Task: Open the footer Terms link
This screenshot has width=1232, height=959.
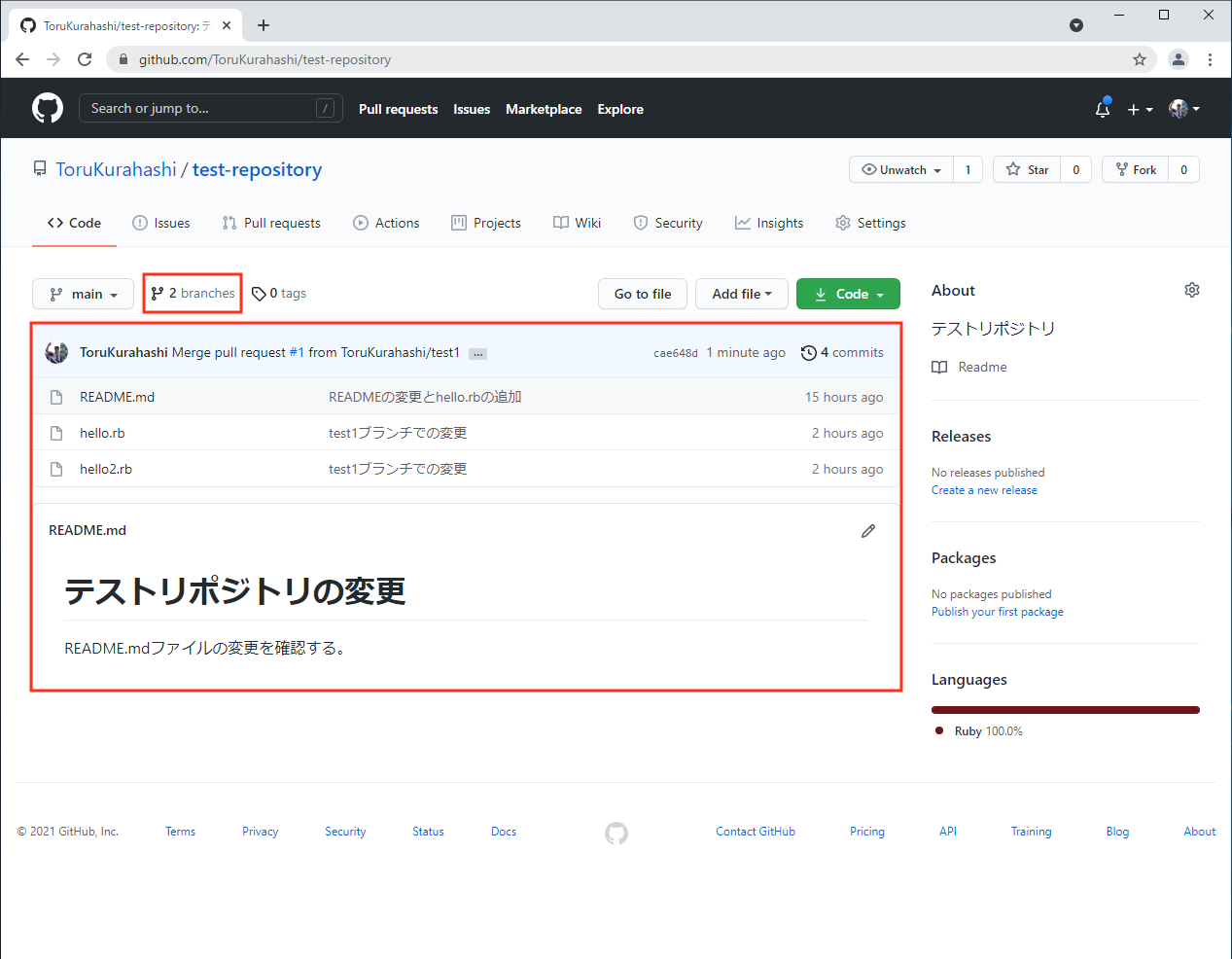Action: (x=180, y=832)
